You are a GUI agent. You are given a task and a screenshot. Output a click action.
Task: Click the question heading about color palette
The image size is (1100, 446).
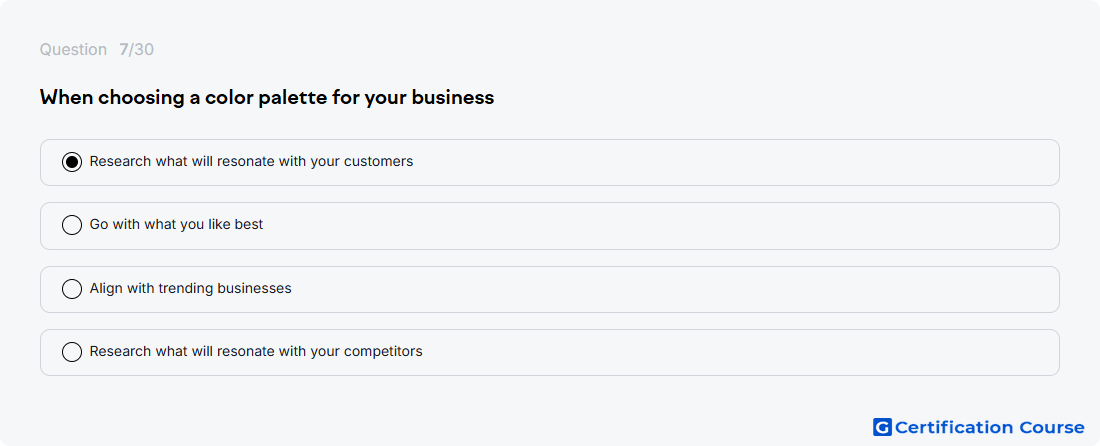tap(267, 97)
